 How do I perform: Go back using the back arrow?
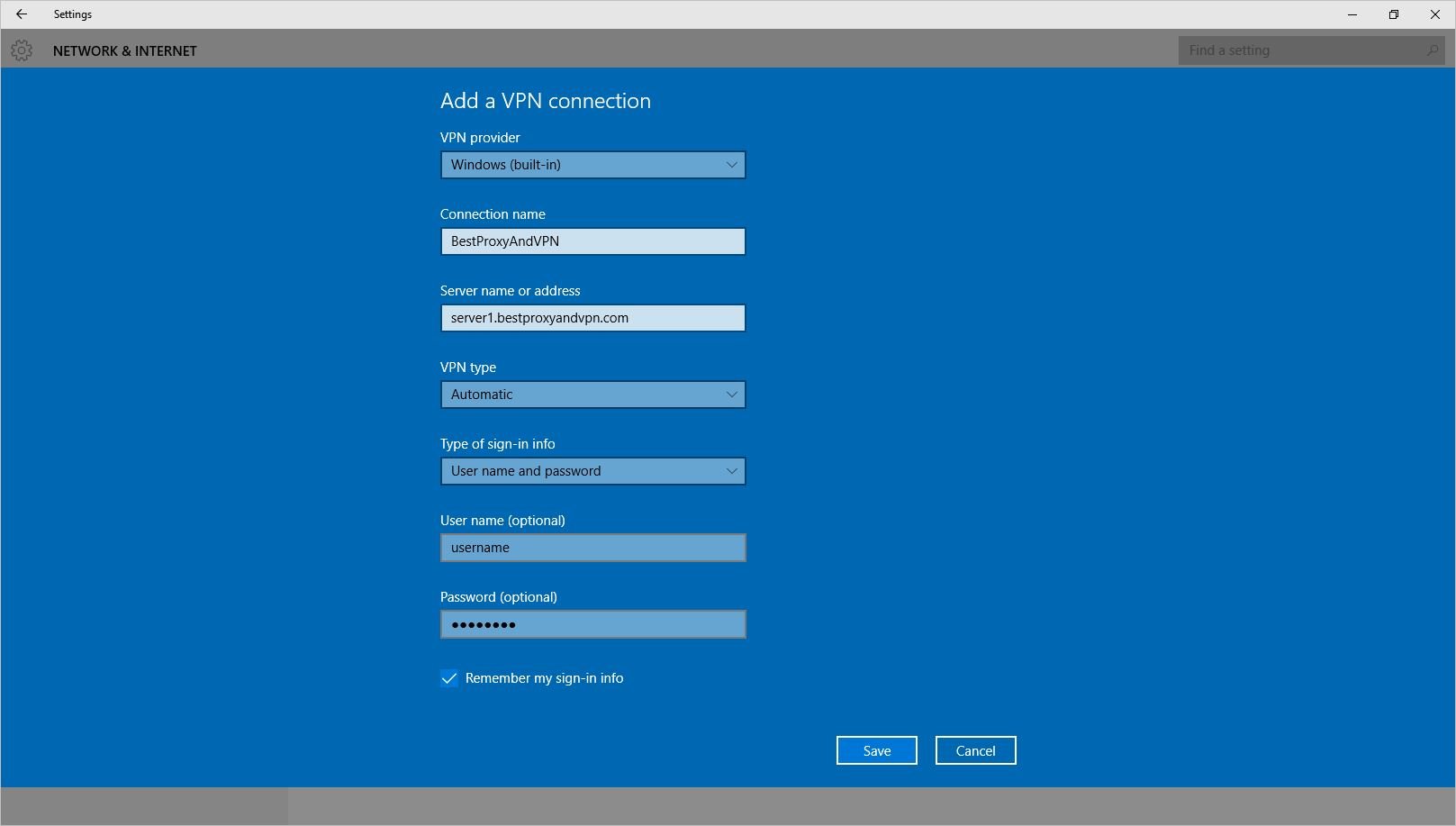(22, 14)
